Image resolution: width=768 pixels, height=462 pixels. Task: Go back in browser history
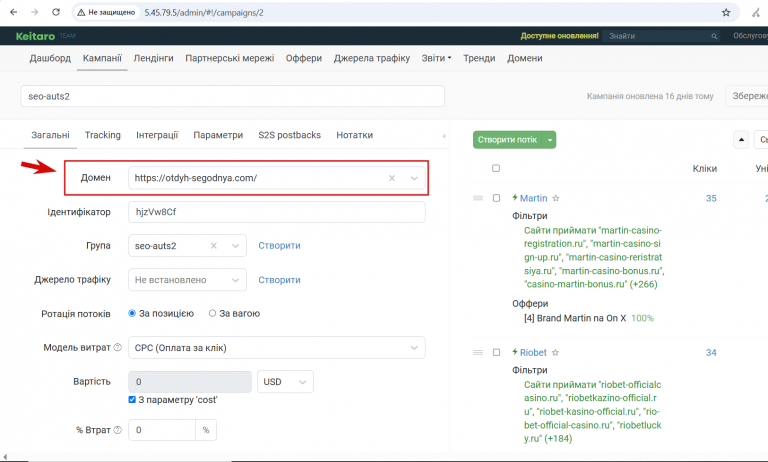14,12
